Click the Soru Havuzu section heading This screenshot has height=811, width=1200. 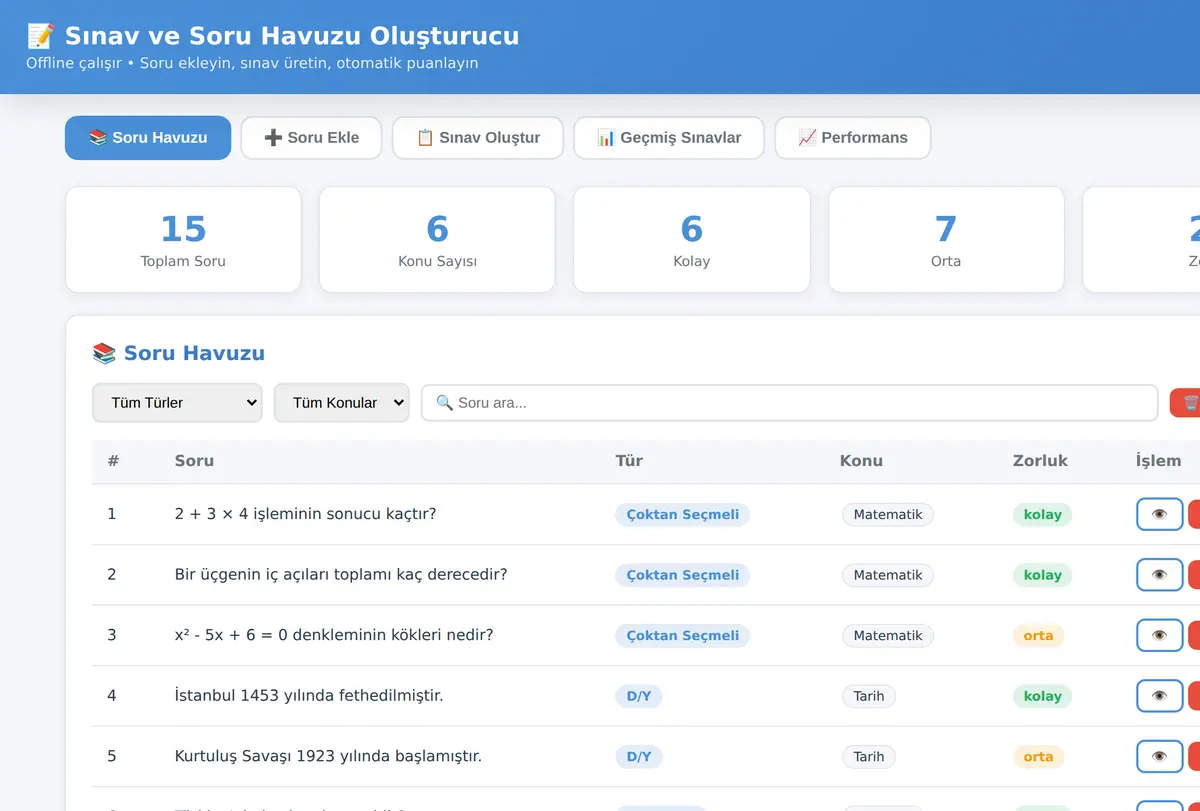179,353
